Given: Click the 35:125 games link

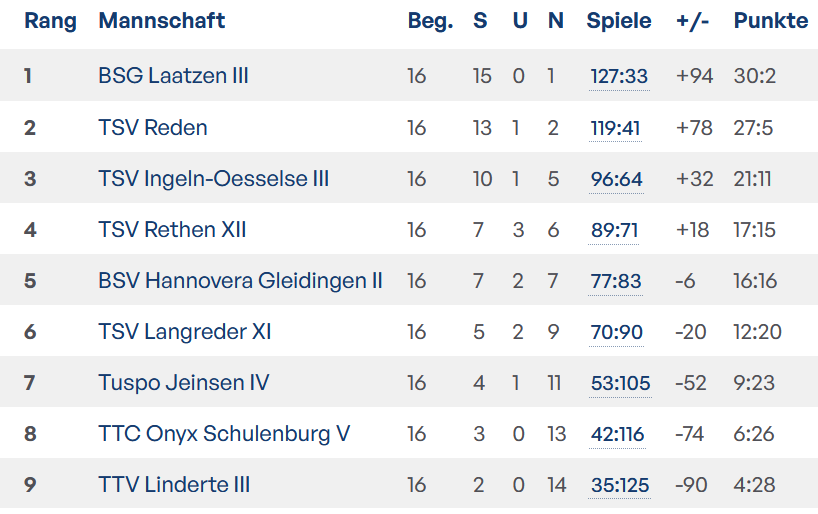Looking at the screenshot, I should 620,485.
